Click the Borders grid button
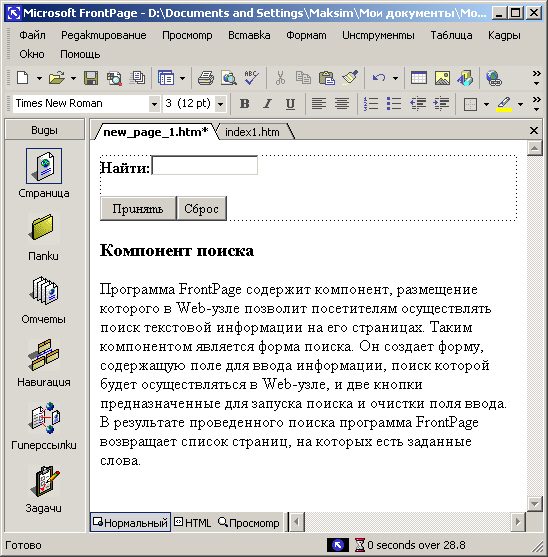Image resolution: width=548 pixels, height=557 pixels. (x=470, y=104)
